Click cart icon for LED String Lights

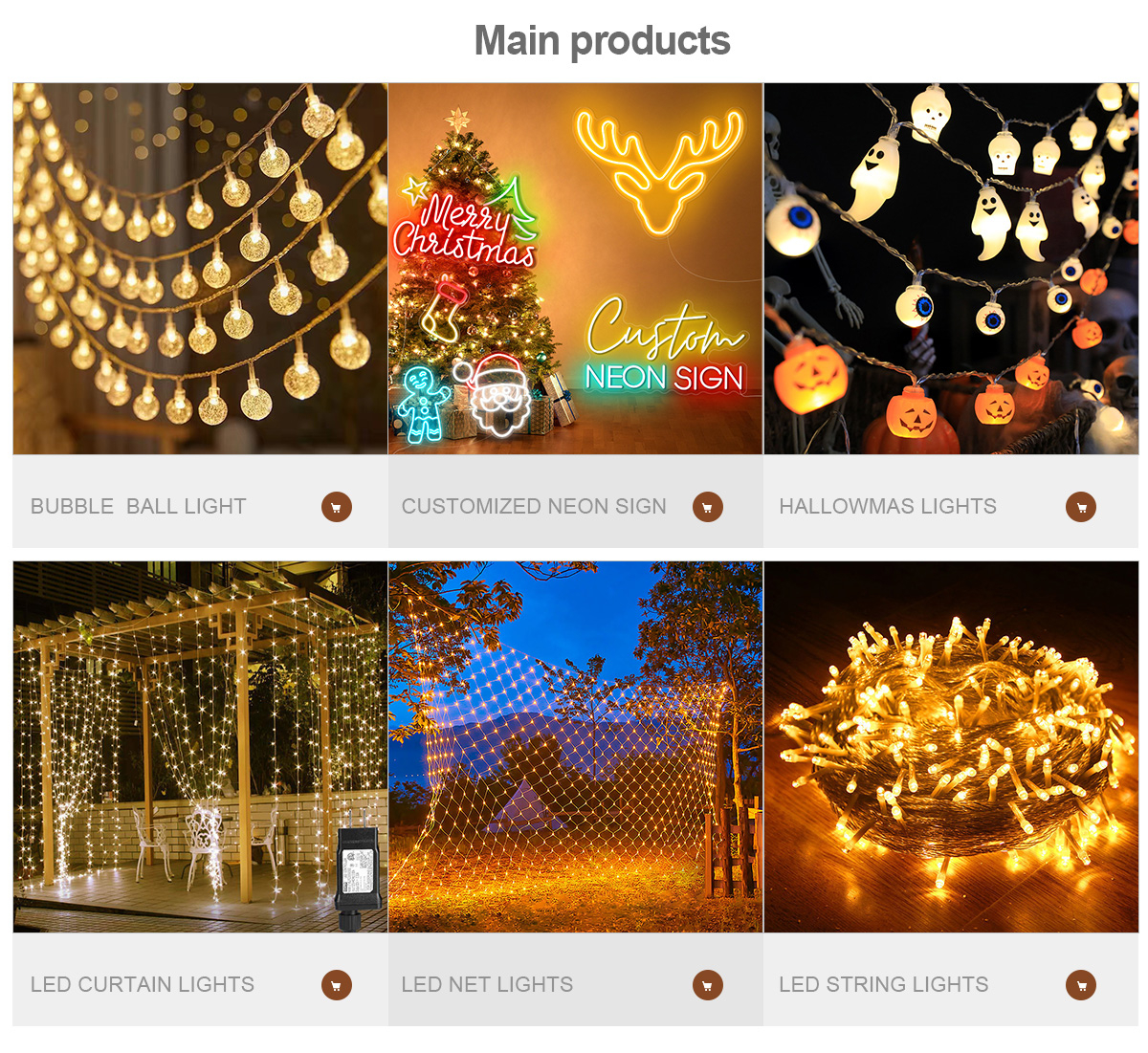[x=1081, y=985]
